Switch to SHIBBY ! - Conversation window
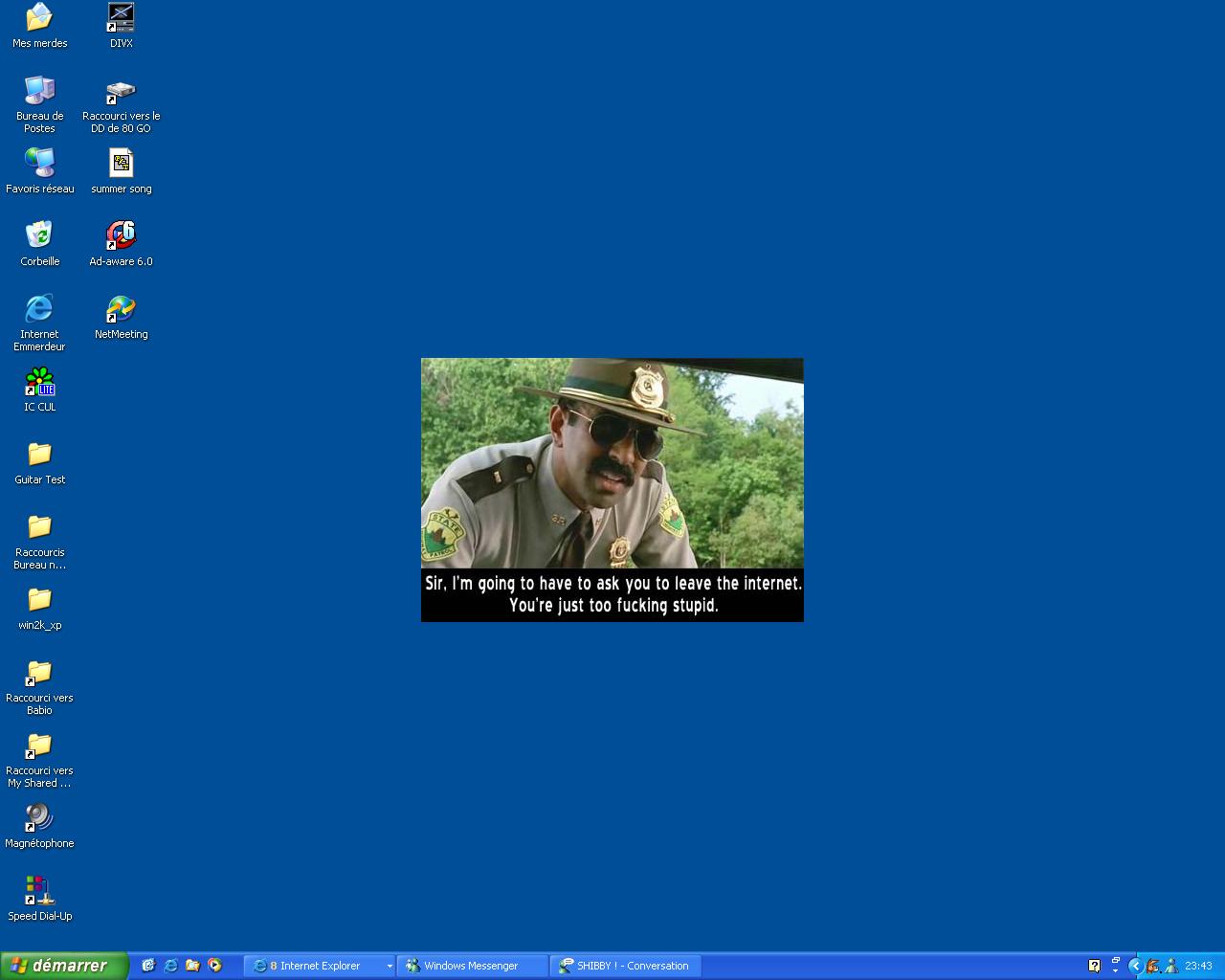 click(626, 967)
